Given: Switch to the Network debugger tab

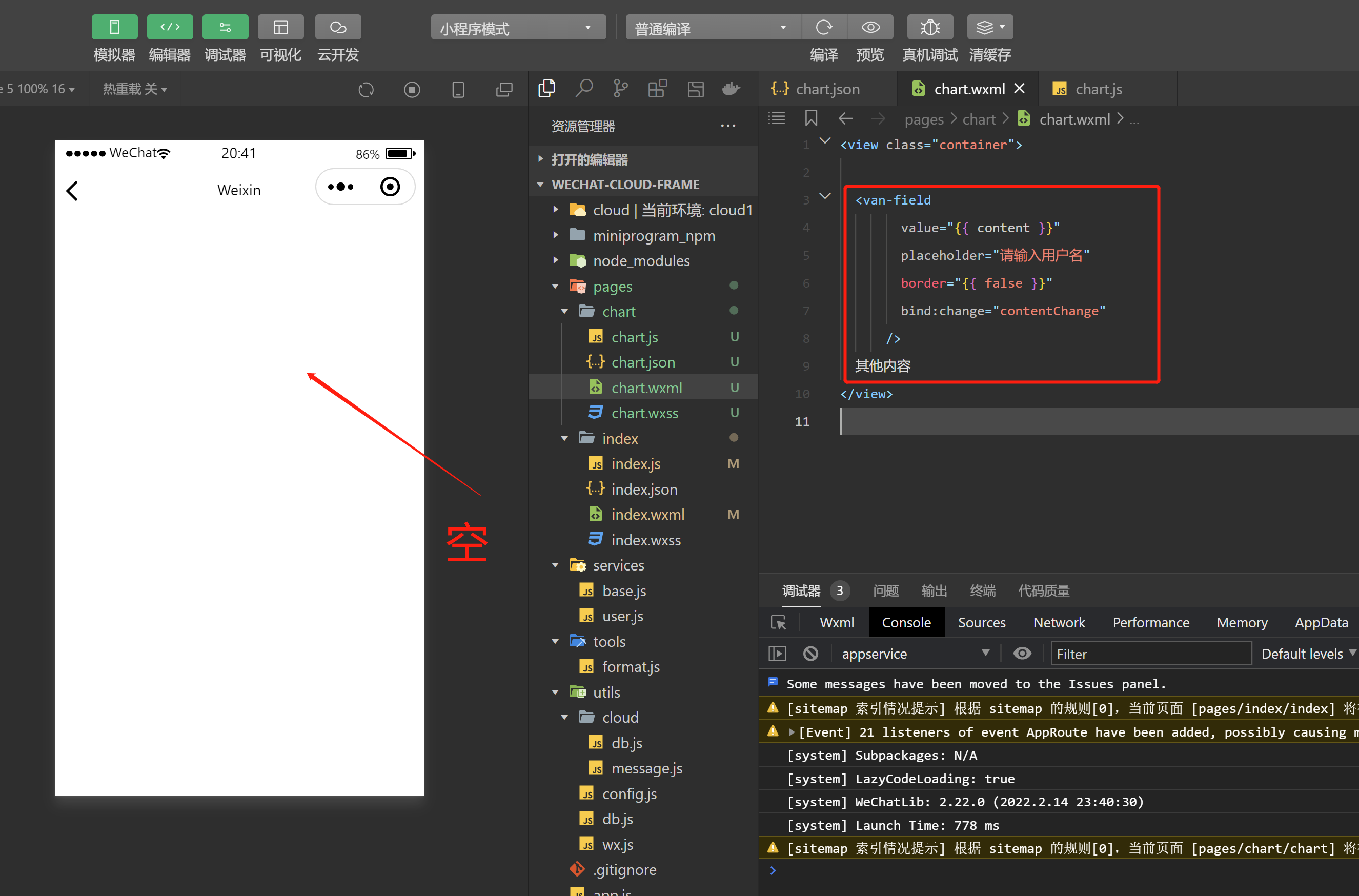Looking at the screenshot, I should click(1059, 622).
